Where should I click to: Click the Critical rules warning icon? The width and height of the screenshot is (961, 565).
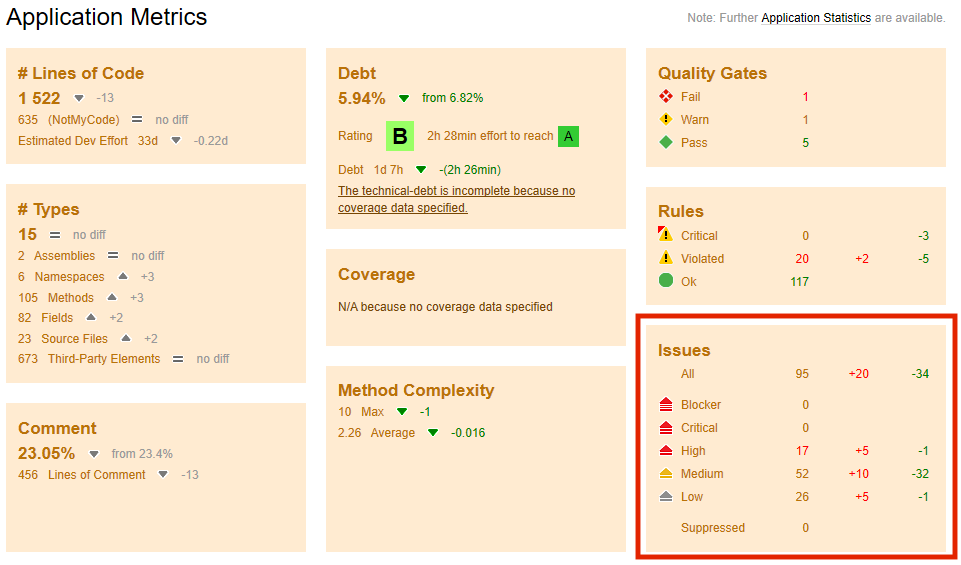666,235
